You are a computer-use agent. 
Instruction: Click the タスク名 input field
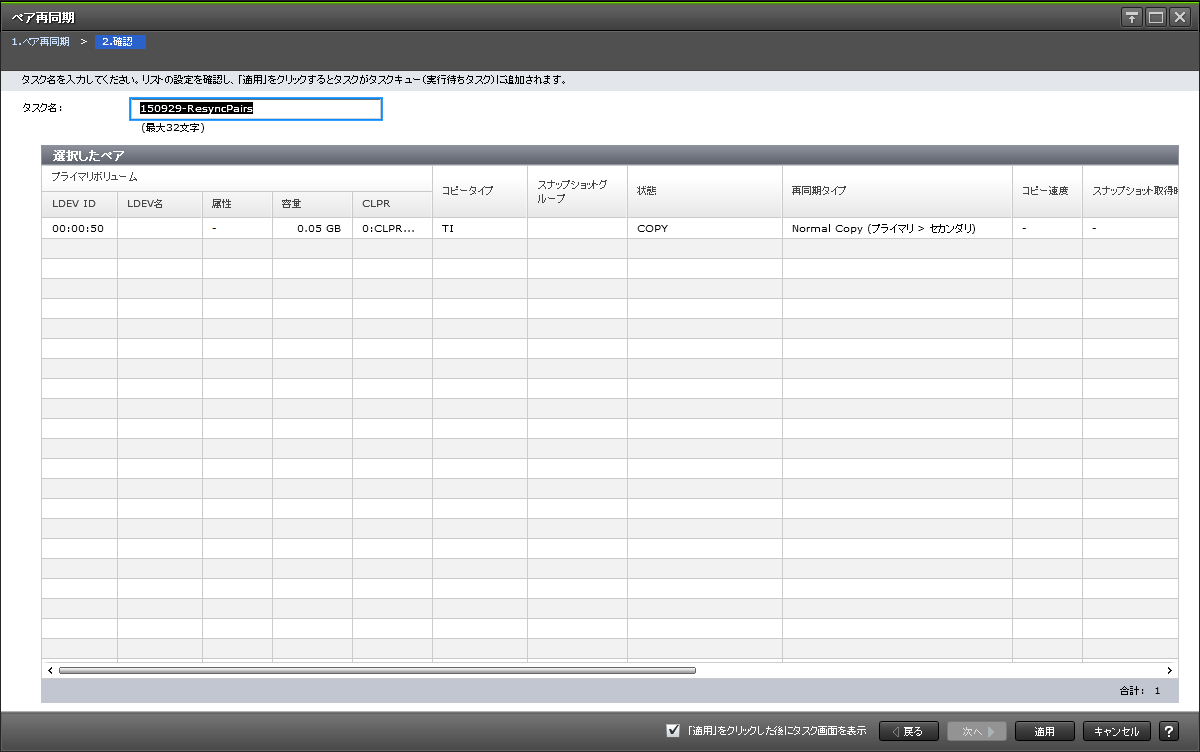point(256,109)
